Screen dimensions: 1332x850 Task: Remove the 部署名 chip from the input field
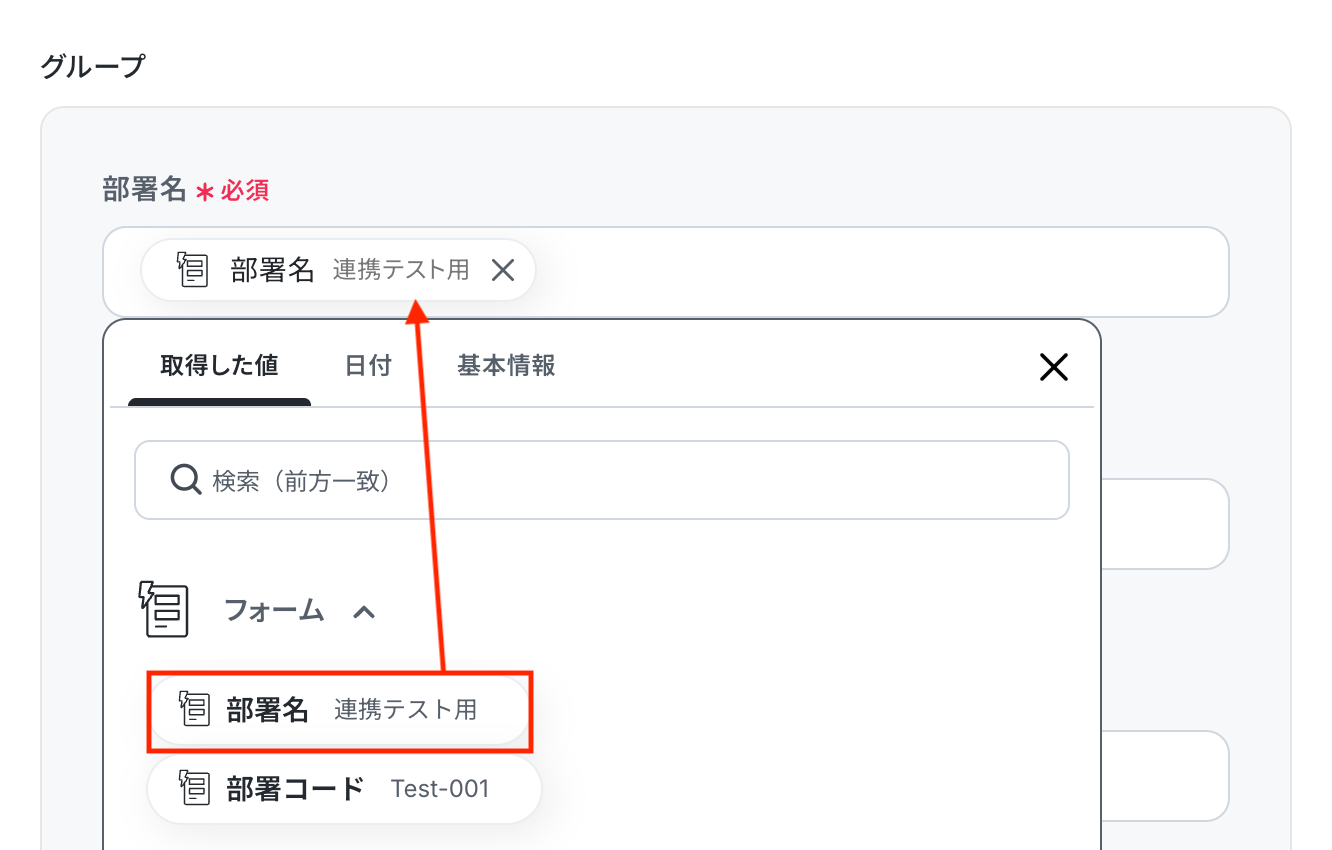(x=503, y=270)
